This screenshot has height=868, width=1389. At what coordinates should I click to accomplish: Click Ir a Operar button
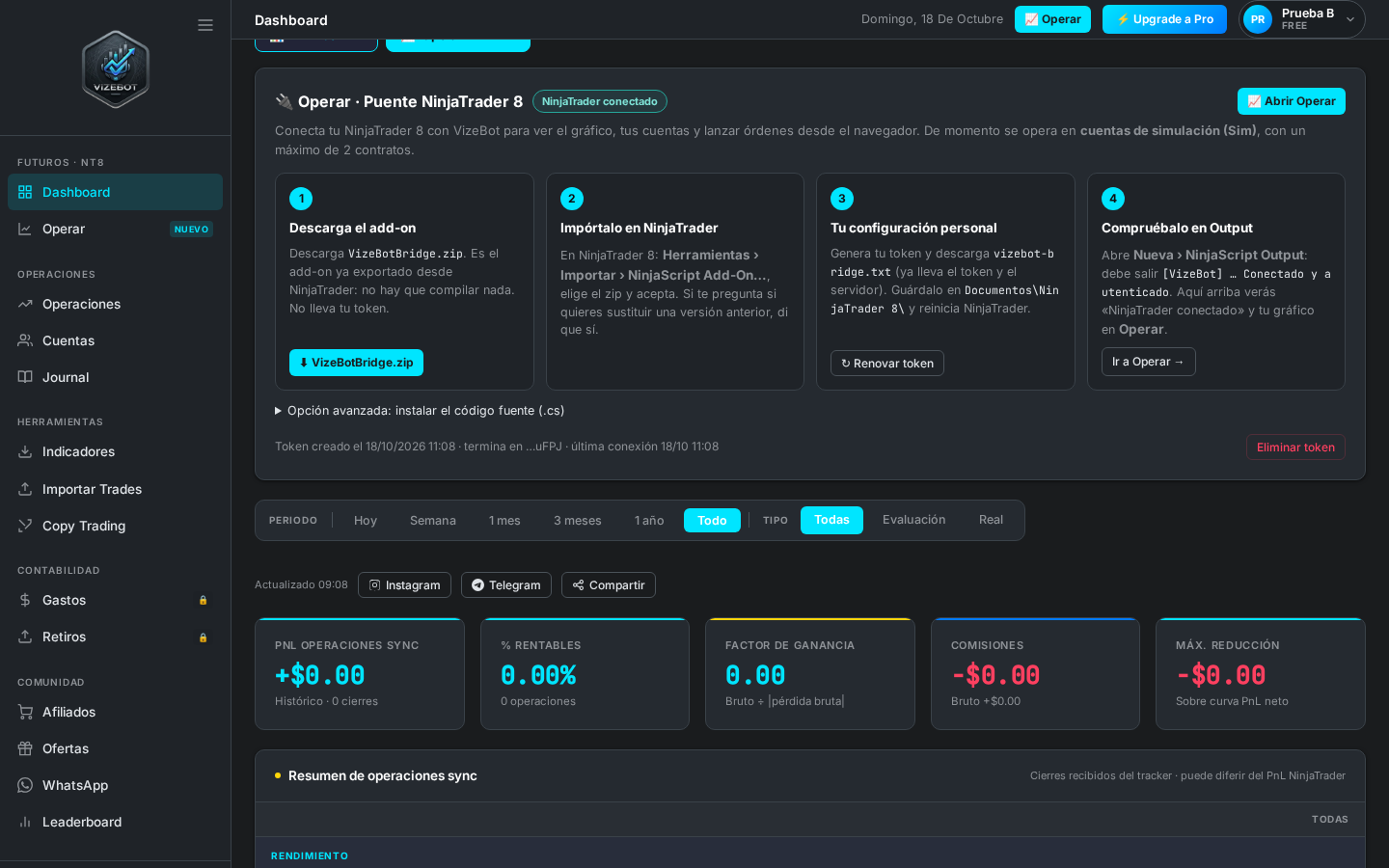1149,362
